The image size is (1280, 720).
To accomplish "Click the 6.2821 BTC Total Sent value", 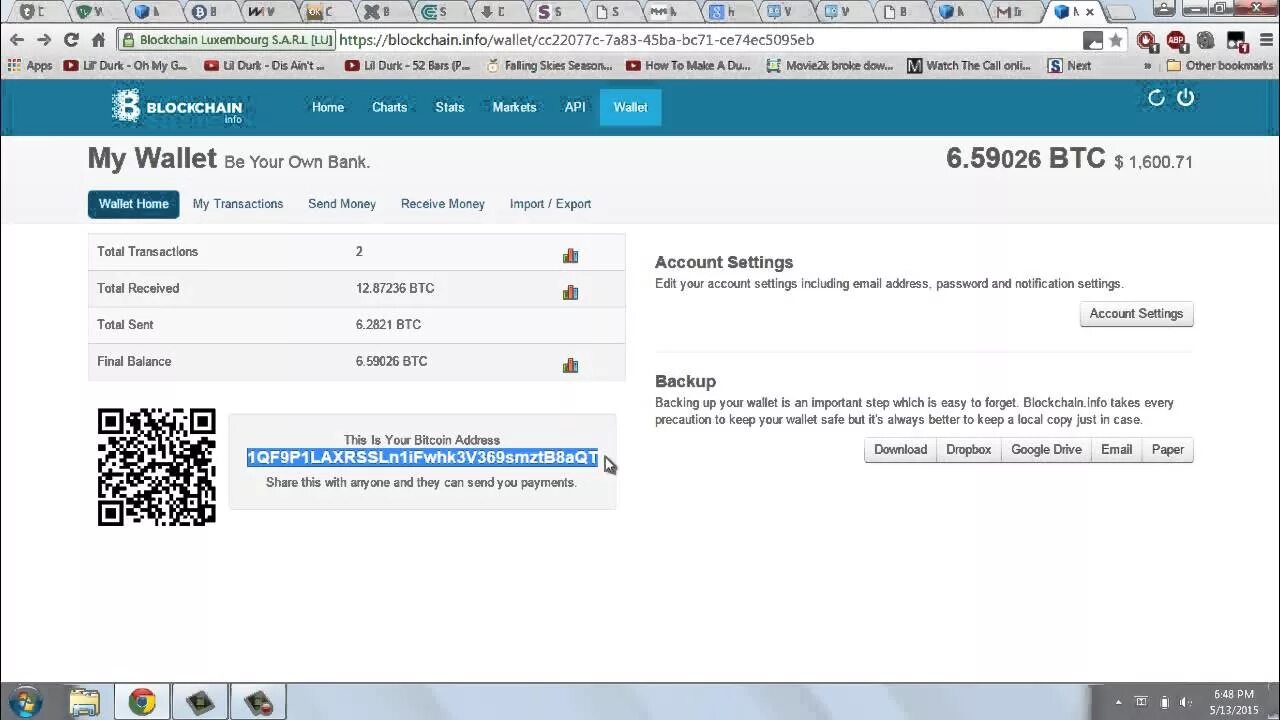I will 388,325.
